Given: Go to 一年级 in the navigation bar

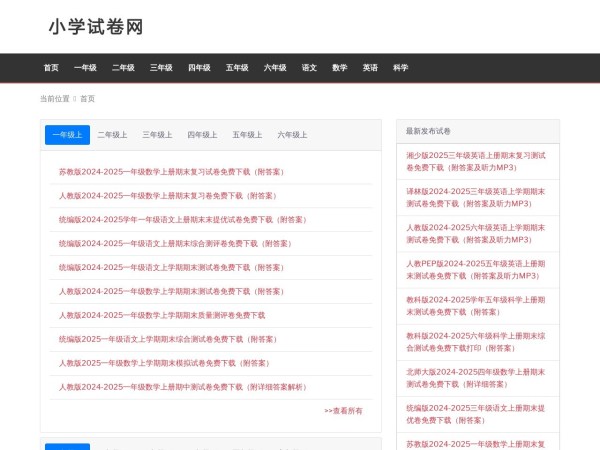Looking at the screenshot, I should 85,68.
